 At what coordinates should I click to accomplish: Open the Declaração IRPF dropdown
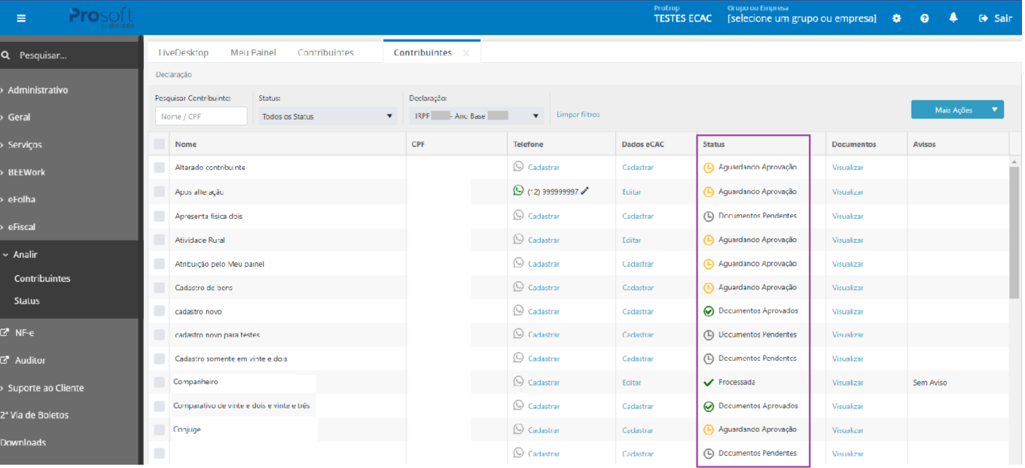pos(477,116)
